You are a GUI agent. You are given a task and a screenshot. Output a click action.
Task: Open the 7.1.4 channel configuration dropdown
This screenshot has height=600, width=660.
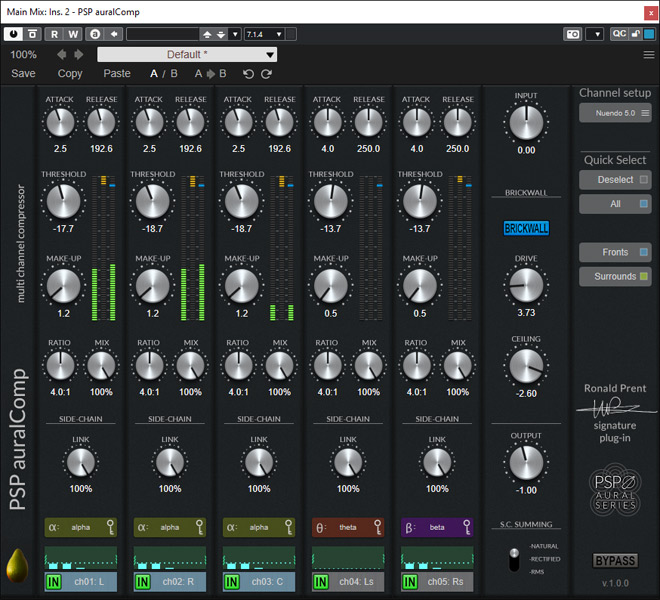264,34
